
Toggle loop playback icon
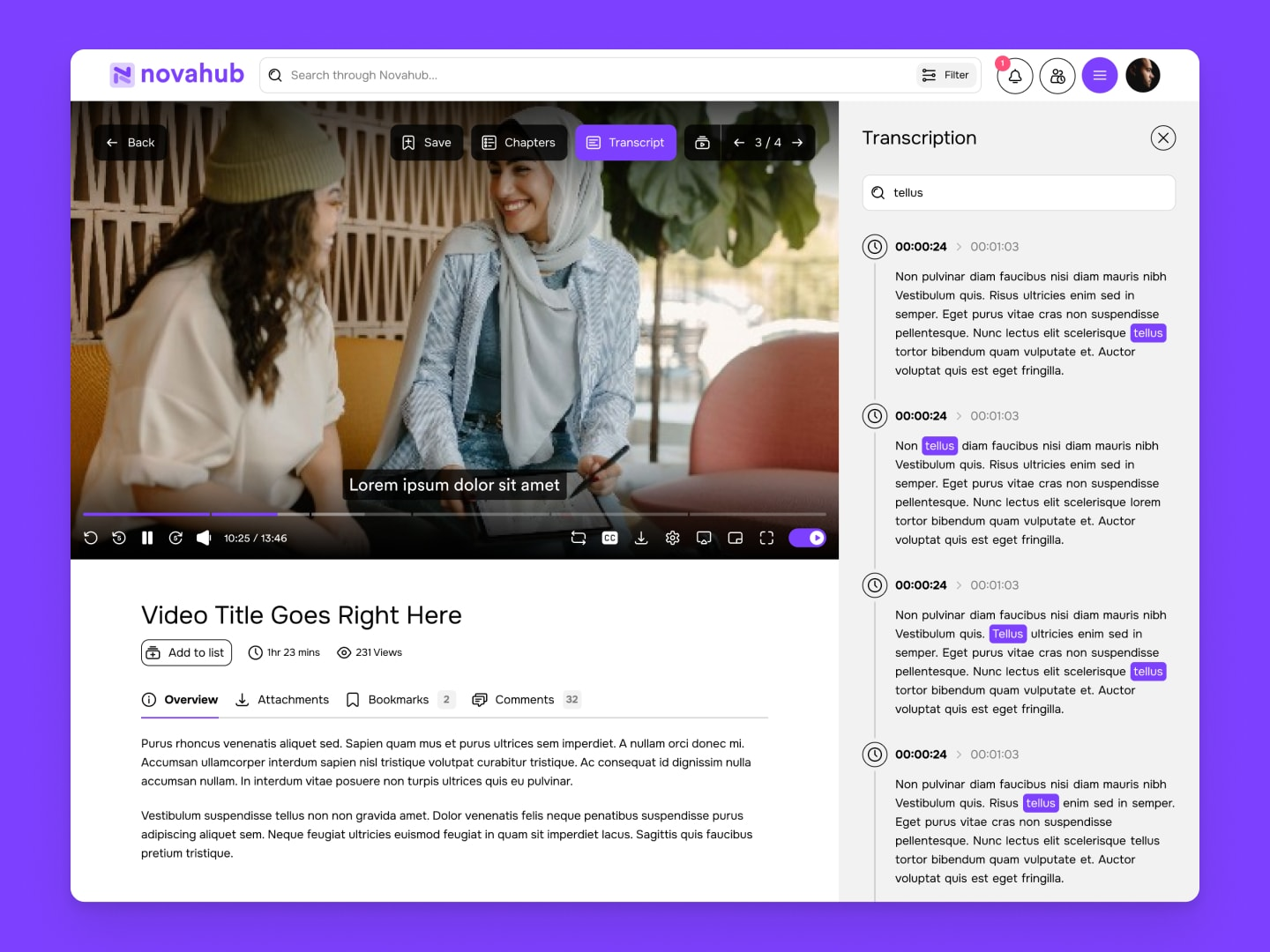click(x=579, y=538)
